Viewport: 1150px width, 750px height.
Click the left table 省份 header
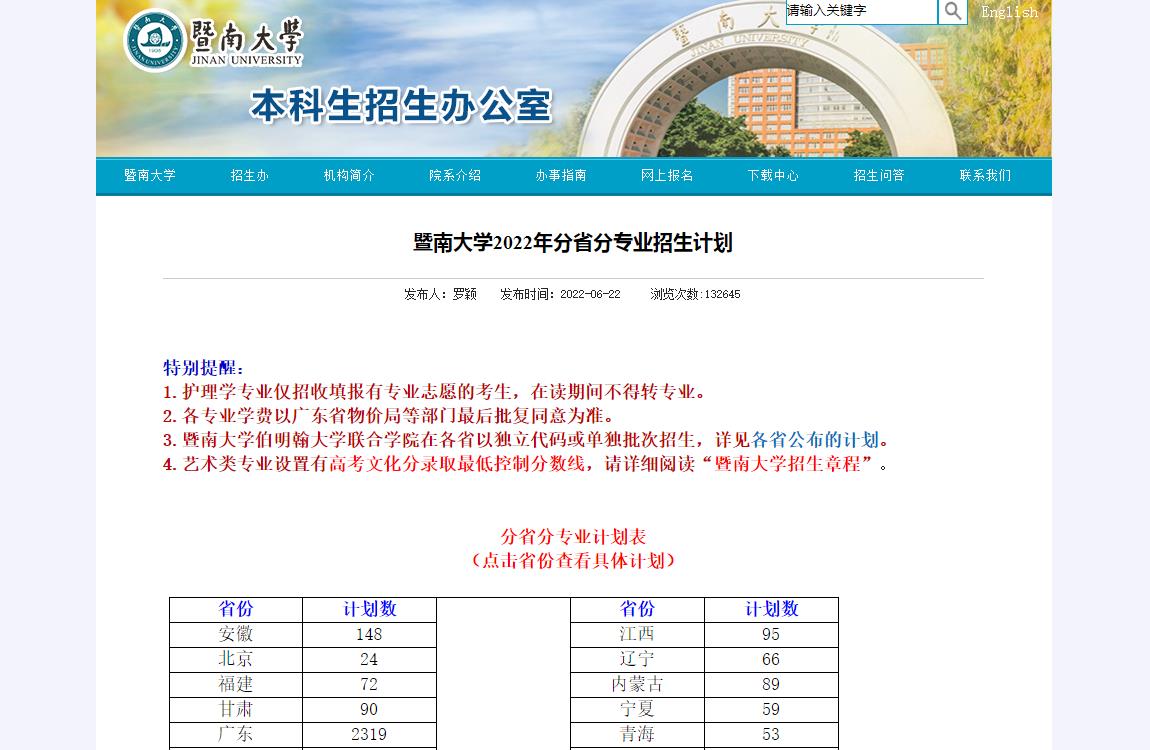tap(235, 609)
